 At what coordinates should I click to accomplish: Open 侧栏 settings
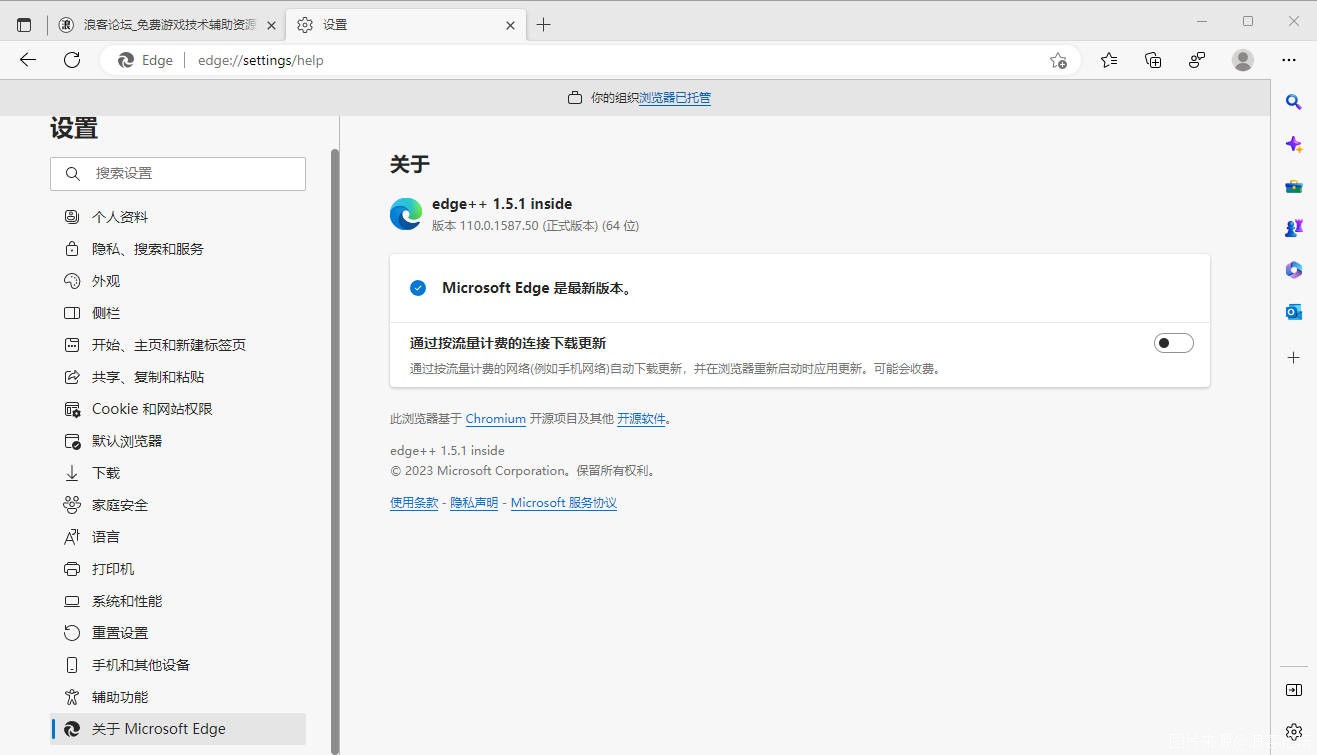178,313
